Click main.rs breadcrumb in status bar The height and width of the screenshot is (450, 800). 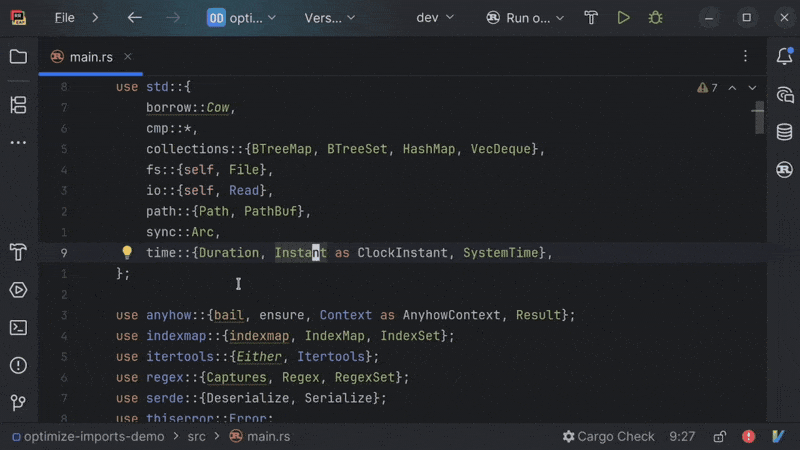pos(259,436)
